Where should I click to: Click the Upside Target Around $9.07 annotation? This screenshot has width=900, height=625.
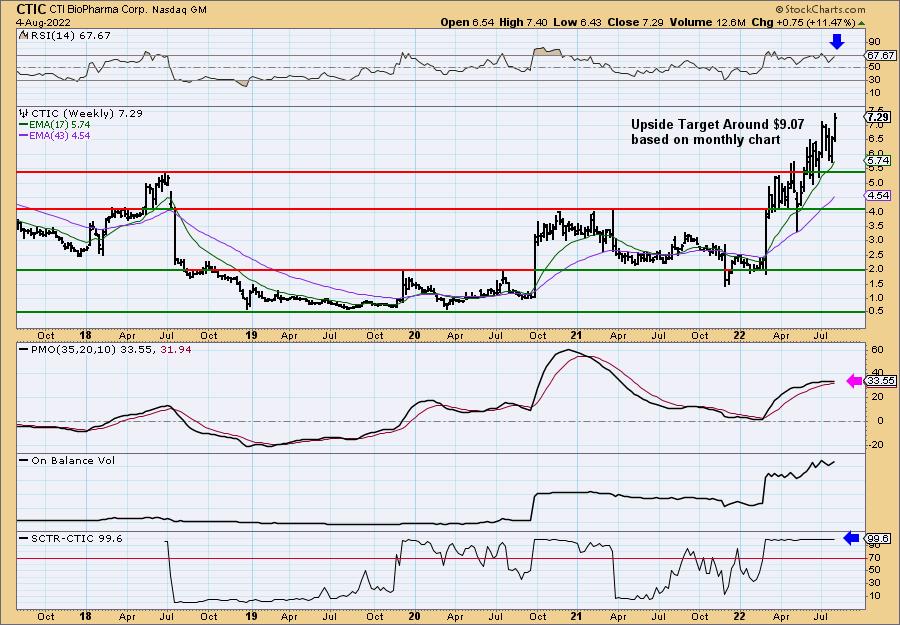[x=717, y=132]
